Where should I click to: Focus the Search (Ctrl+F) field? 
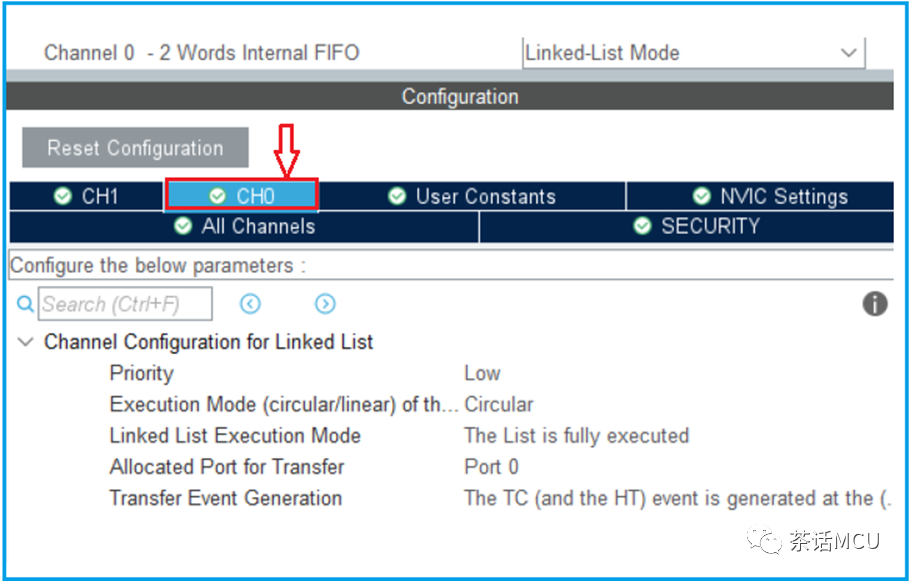click(x=125, y=304)
